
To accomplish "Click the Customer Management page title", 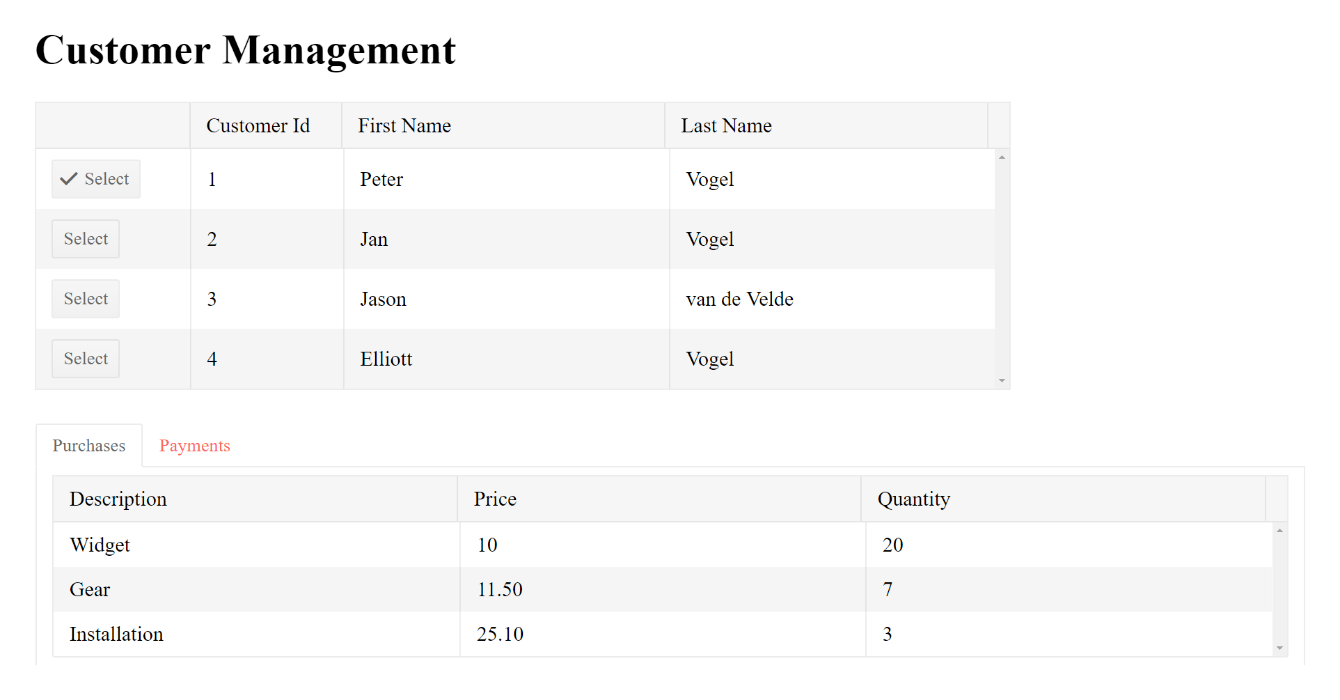I will (x=245, y=50).
